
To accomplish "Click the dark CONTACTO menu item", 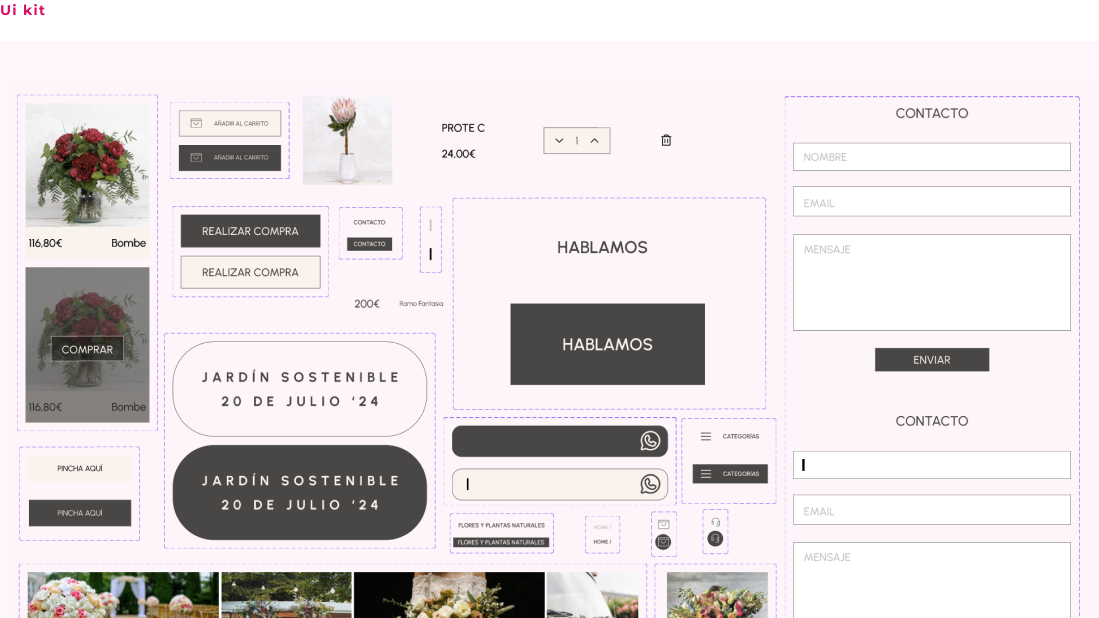I will tap(369, 244).
